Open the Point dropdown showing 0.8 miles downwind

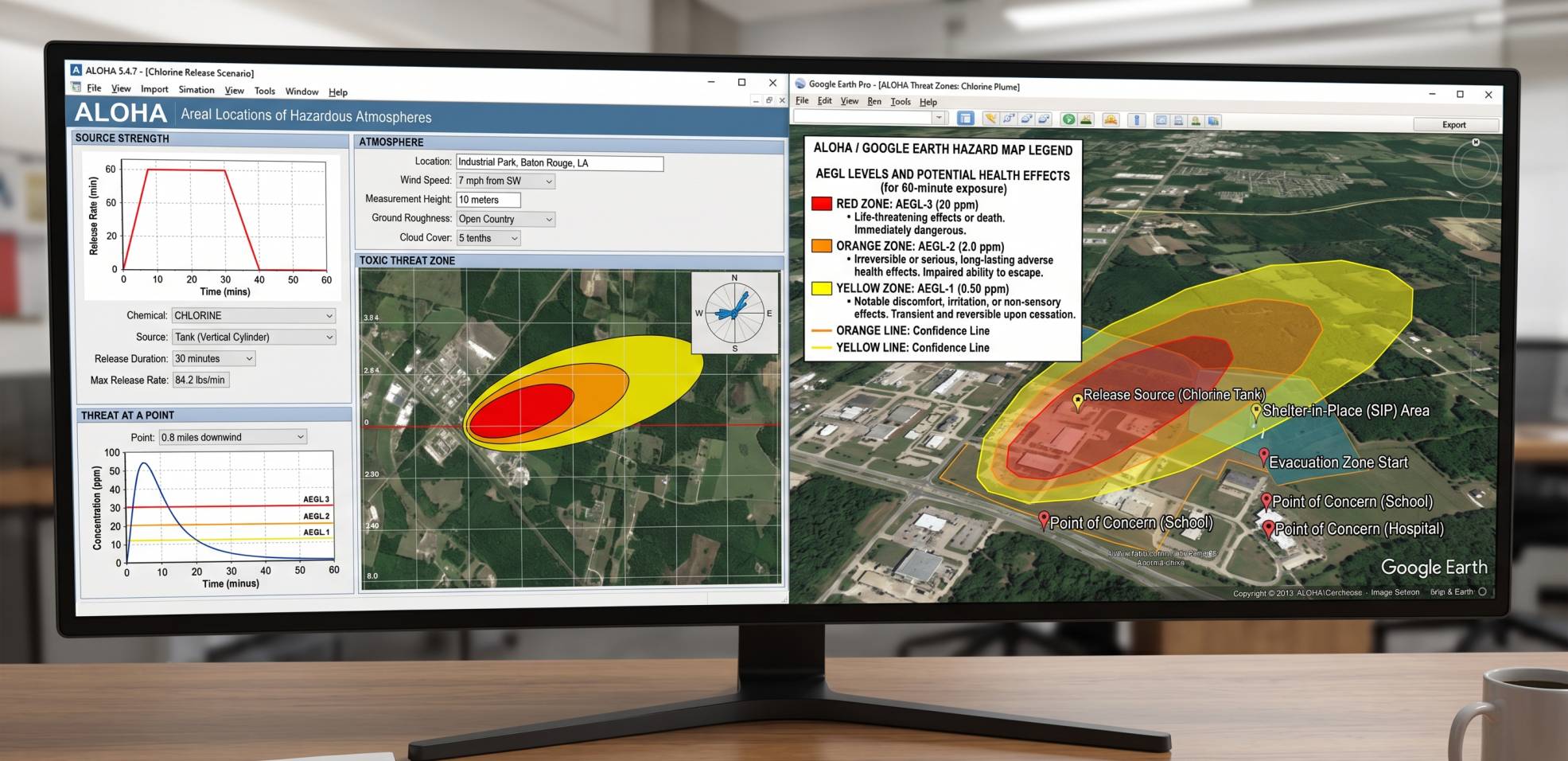[233, 437]
